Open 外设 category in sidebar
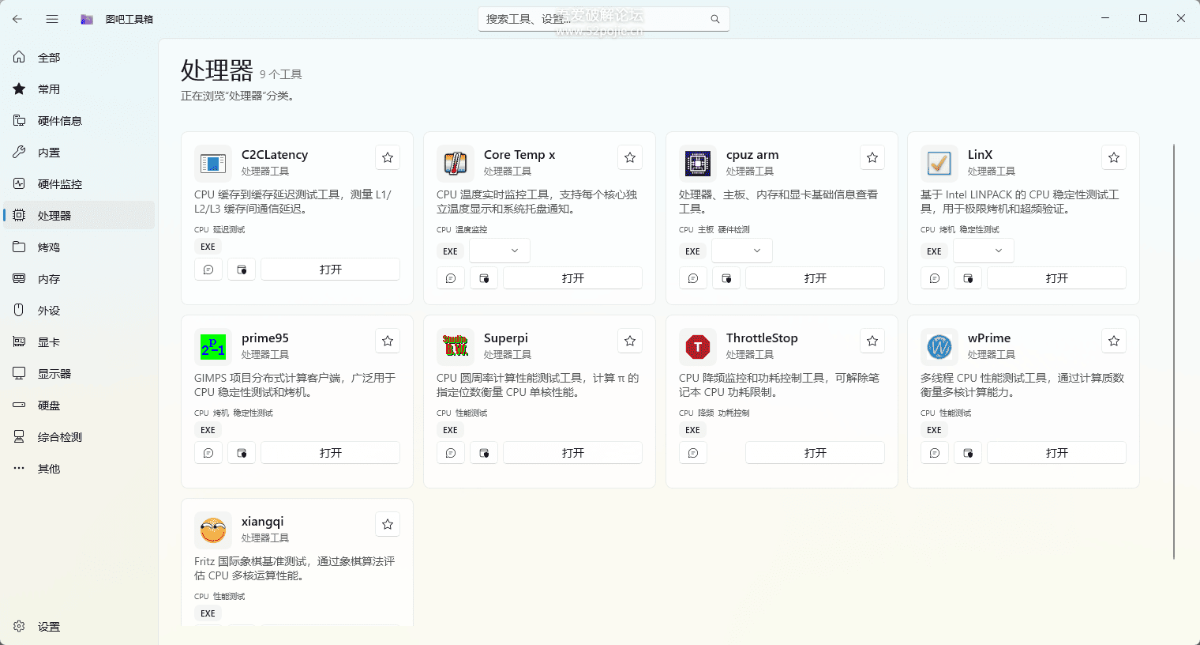Screen dimensions: 1200x645 (79, 311)
